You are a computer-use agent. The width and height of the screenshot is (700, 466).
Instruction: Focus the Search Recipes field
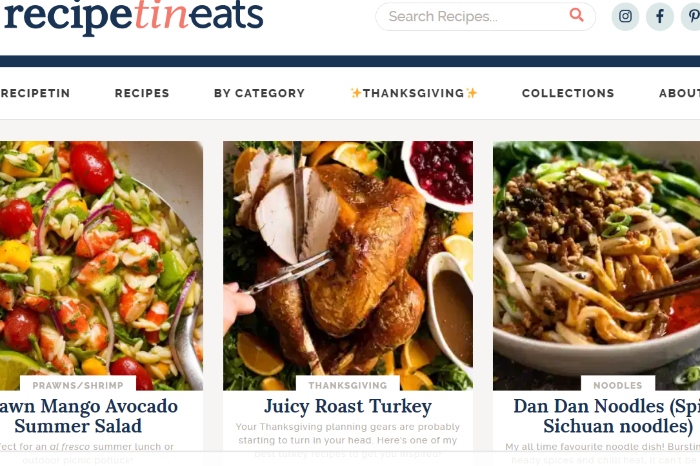(485, 17)
